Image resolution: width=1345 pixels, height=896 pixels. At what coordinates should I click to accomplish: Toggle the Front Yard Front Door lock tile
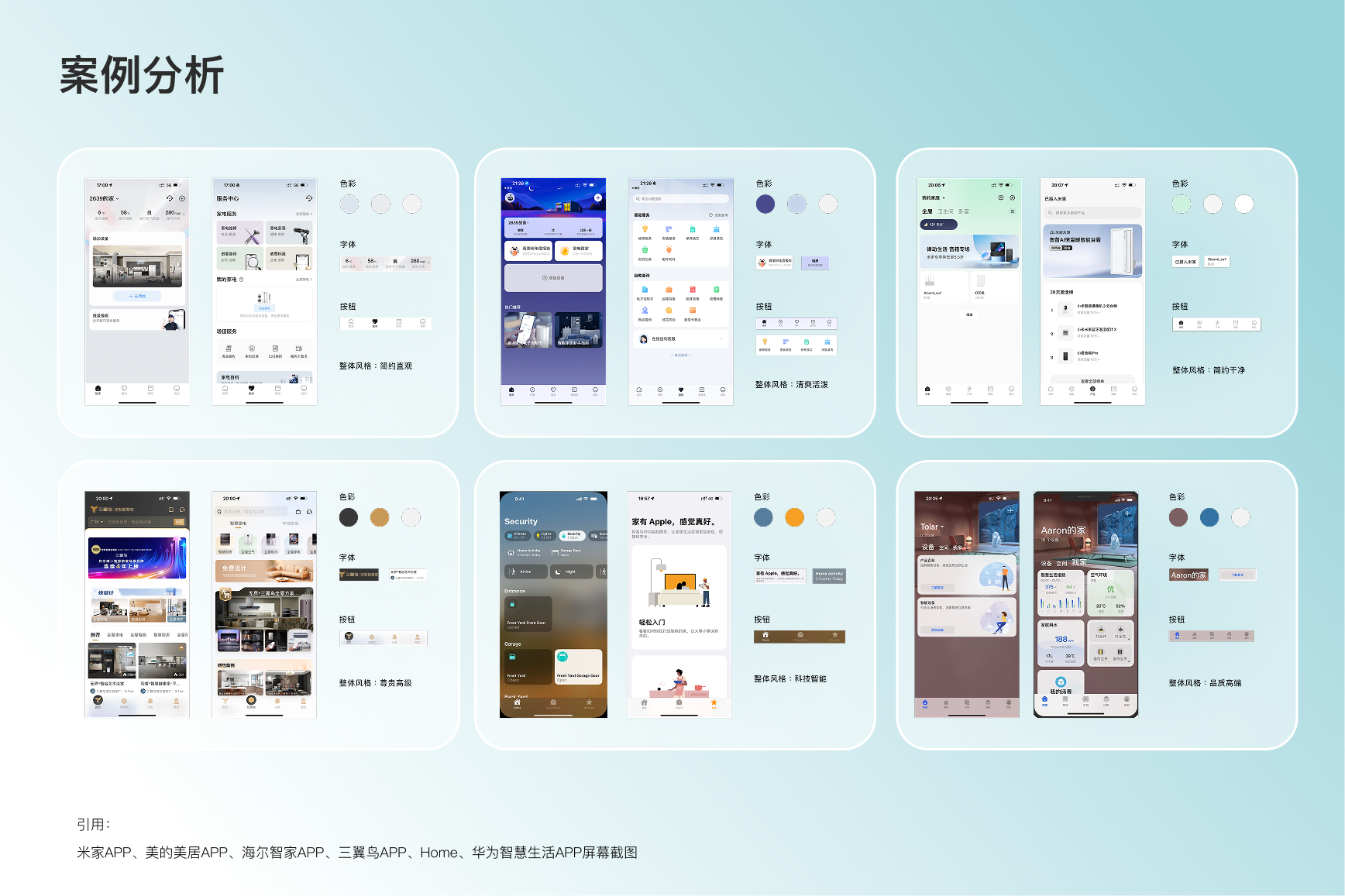tap(528, 613)
